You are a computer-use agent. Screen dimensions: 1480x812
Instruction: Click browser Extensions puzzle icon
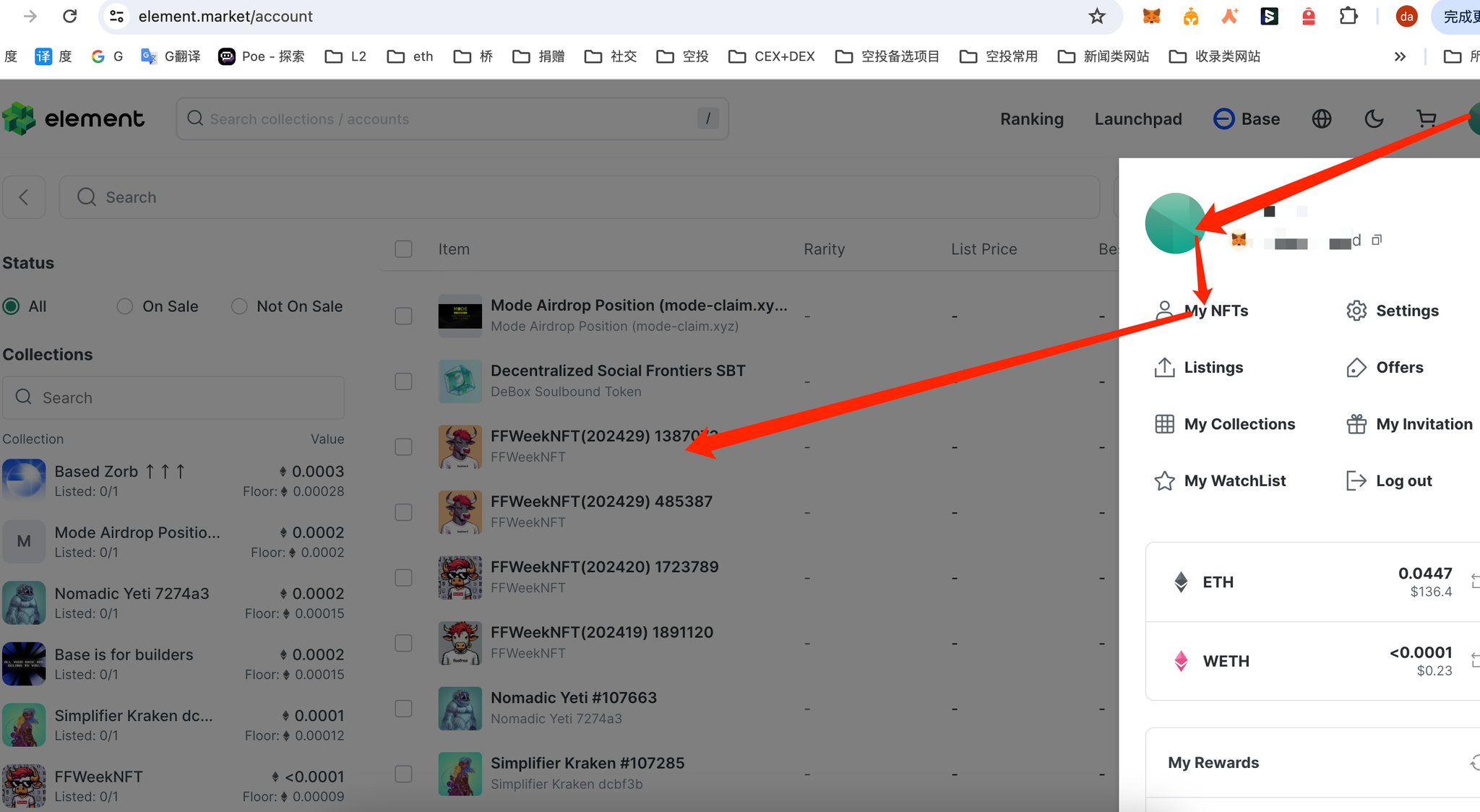click(x=1348, y=16)
